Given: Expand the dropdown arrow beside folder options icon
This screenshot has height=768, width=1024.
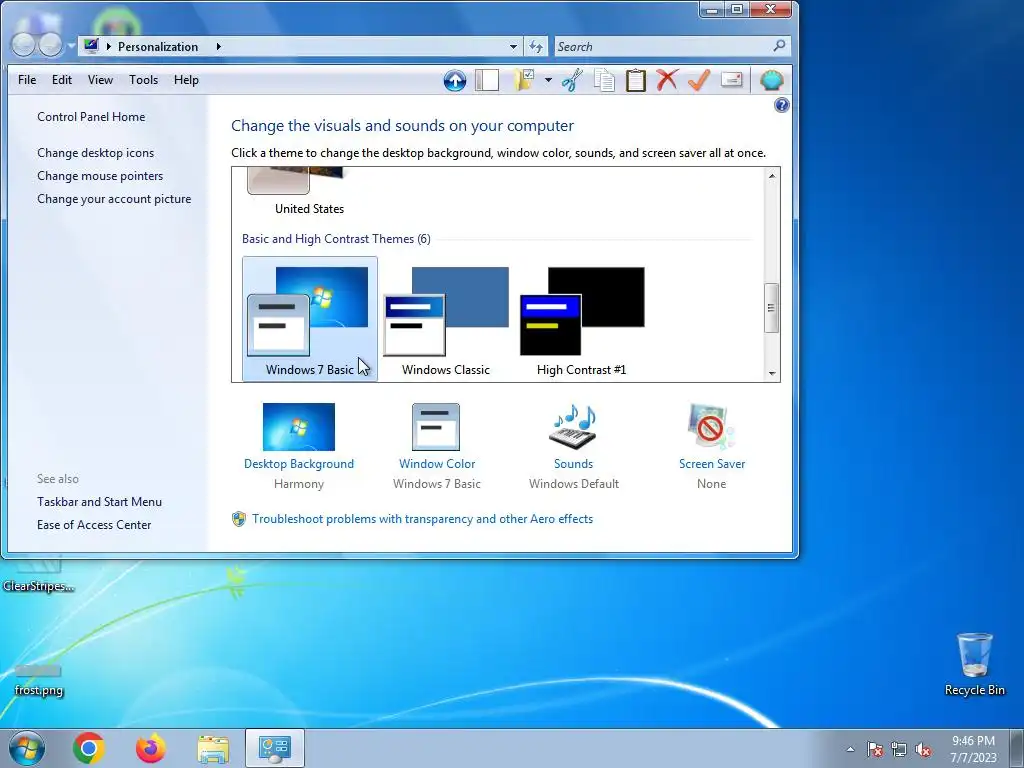Looking at the screenshot, I should [548, 80].
